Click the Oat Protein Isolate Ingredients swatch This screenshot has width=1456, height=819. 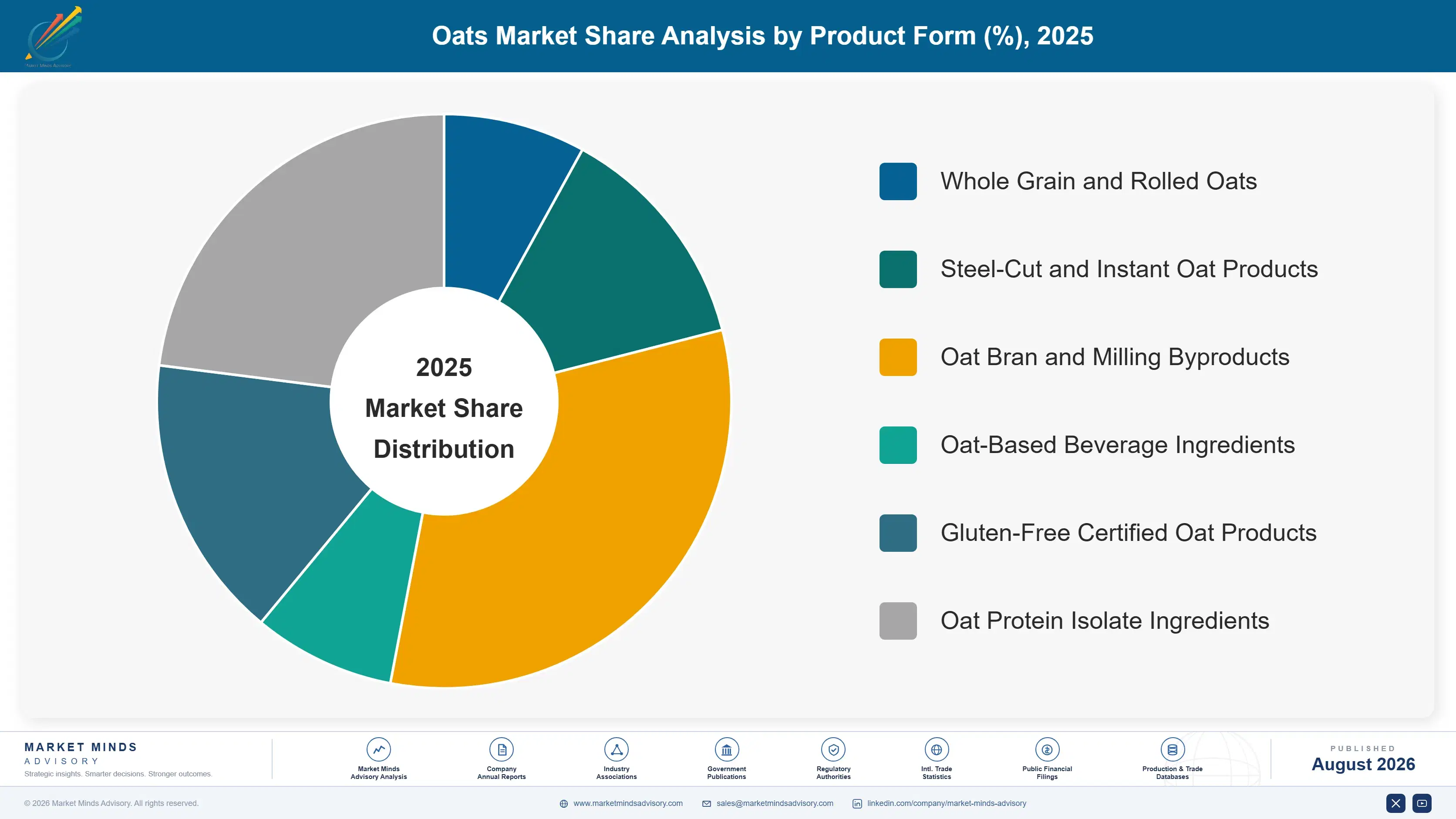click(x=898, y=621)
